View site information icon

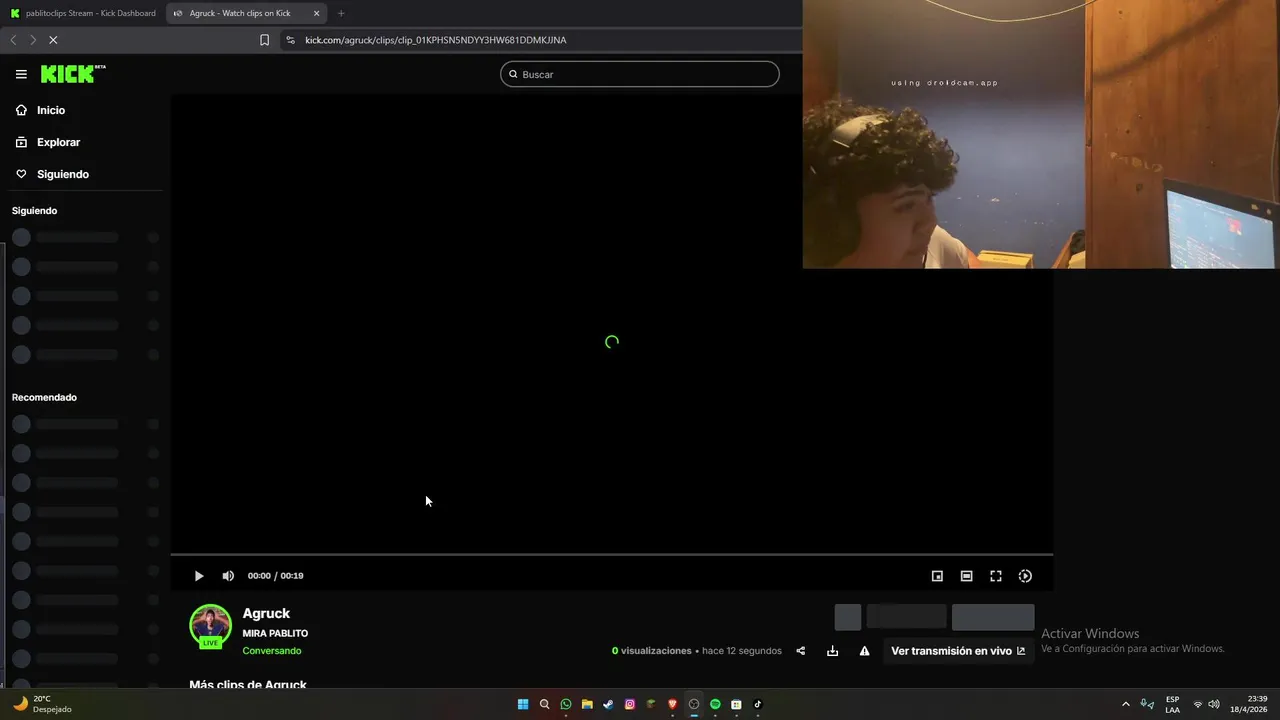pos(290,40)
